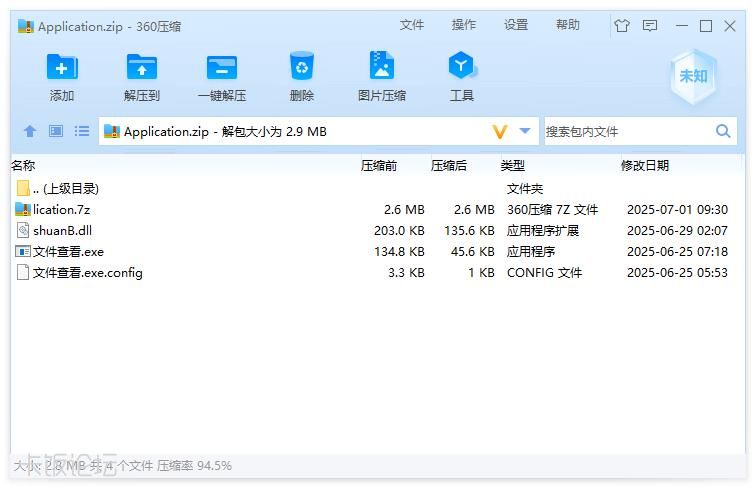Expand the address path dropdown arrow
756x488 pixels.
525,131
